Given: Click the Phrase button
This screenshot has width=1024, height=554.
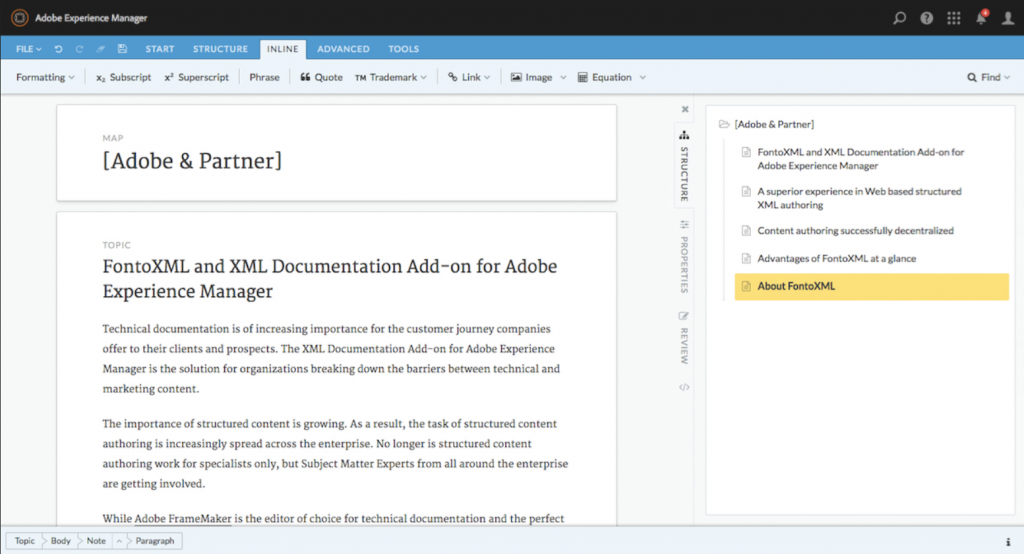Looking at the screenshot, I should click(x=265, y=77).
